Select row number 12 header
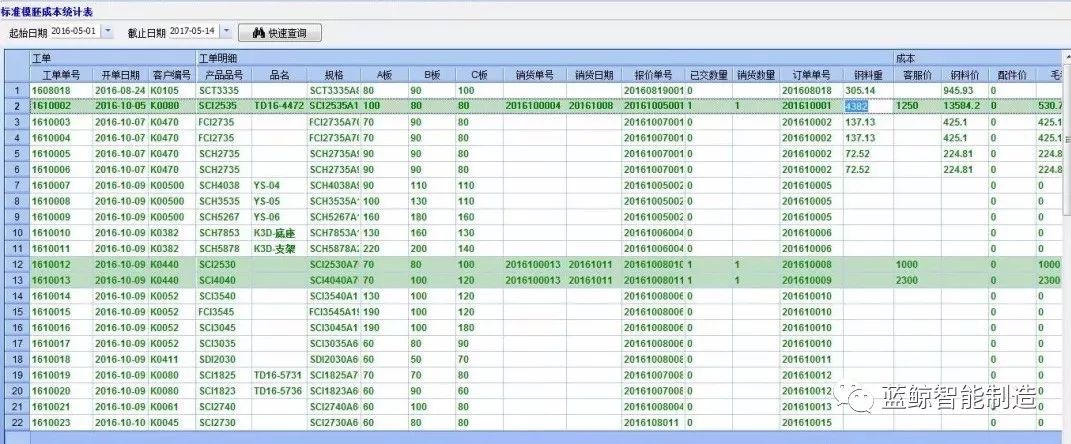This screenshot has width=1071, height=444. [15, 264]
